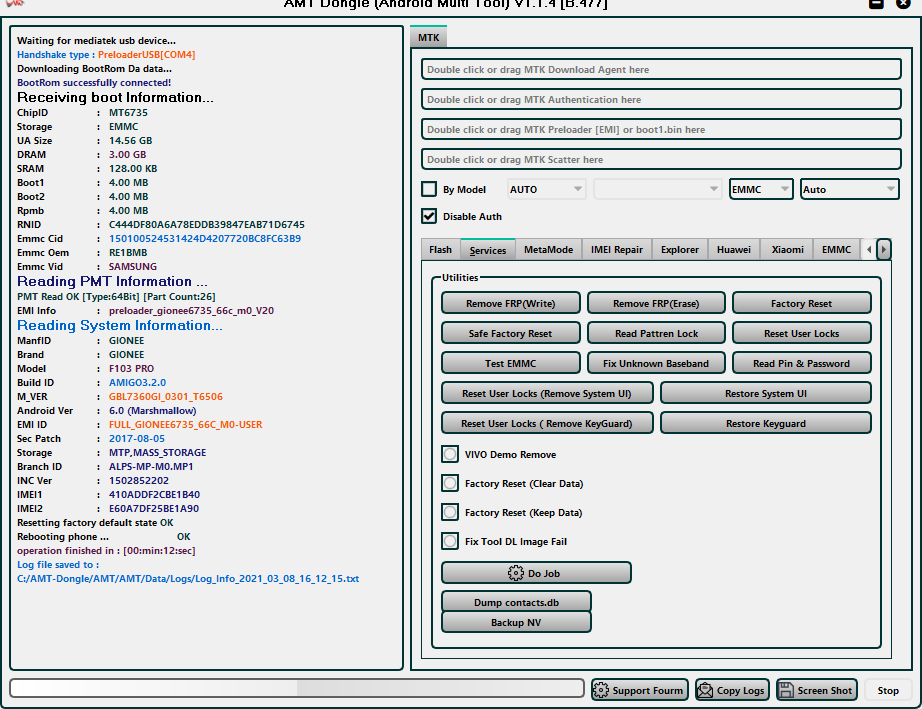This screenshot has height=709, width=922.
Task: Open the empty model dropdown
Action: [x=657, y=189]
